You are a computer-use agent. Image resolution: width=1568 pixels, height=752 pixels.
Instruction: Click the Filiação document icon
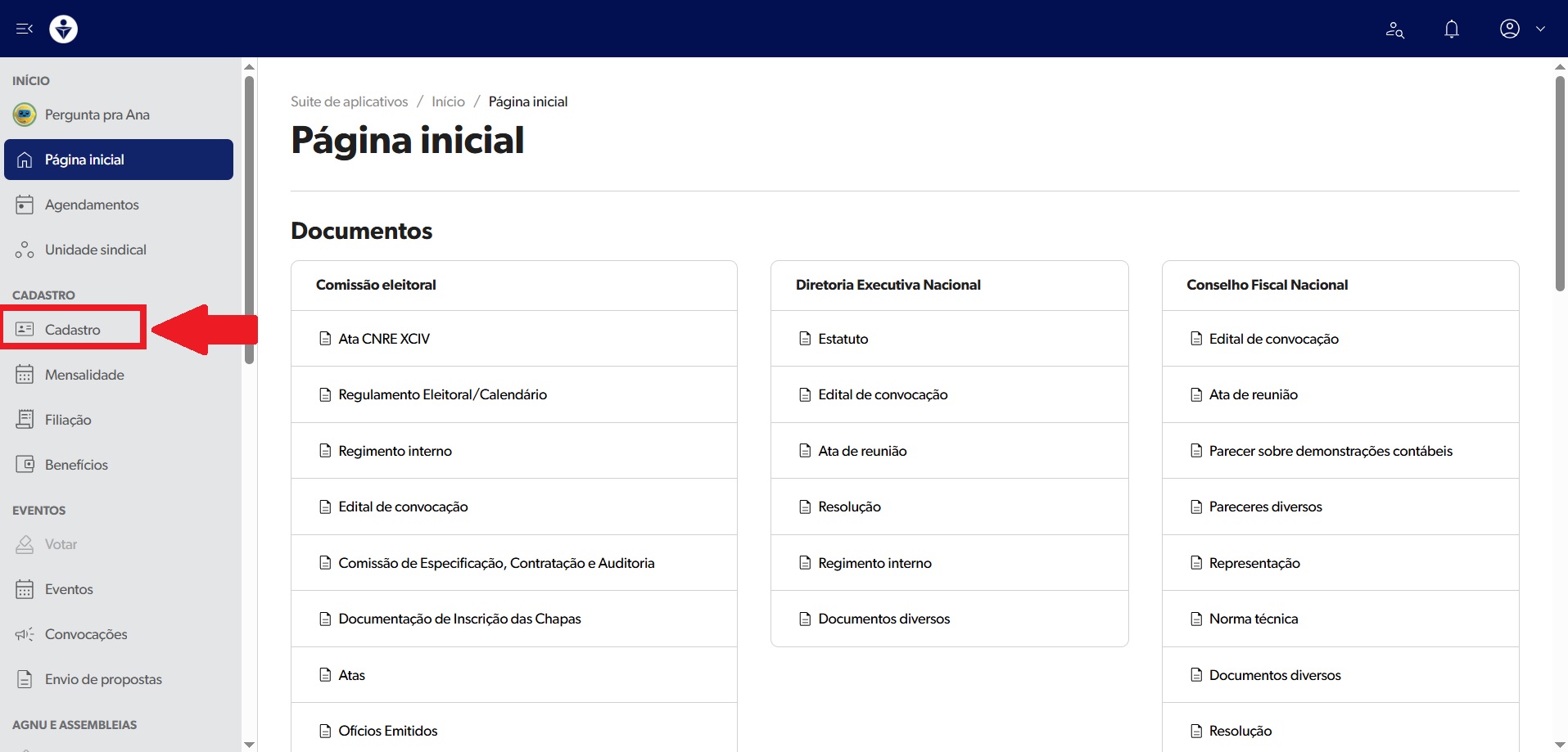pos(25,420)
